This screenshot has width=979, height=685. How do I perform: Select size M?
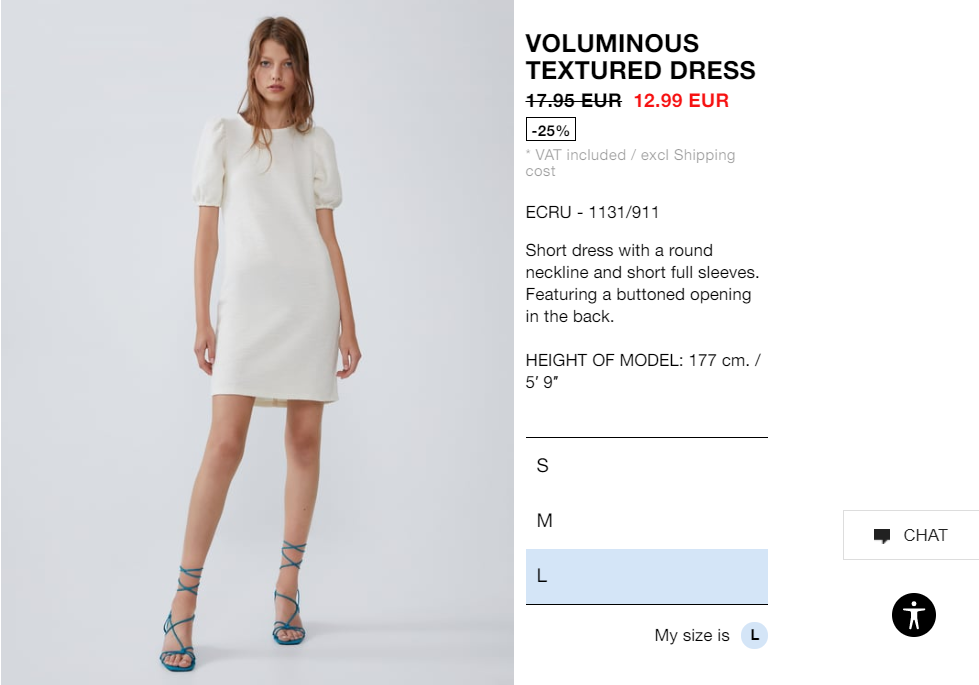(646, 521)
